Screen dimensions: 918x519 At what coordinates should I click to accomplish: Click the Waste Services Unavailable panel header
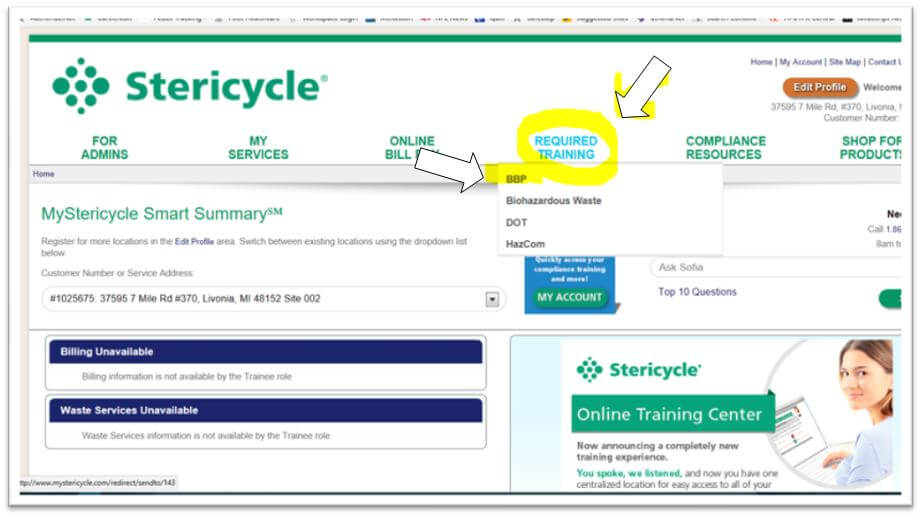click(x=266, y=410)
